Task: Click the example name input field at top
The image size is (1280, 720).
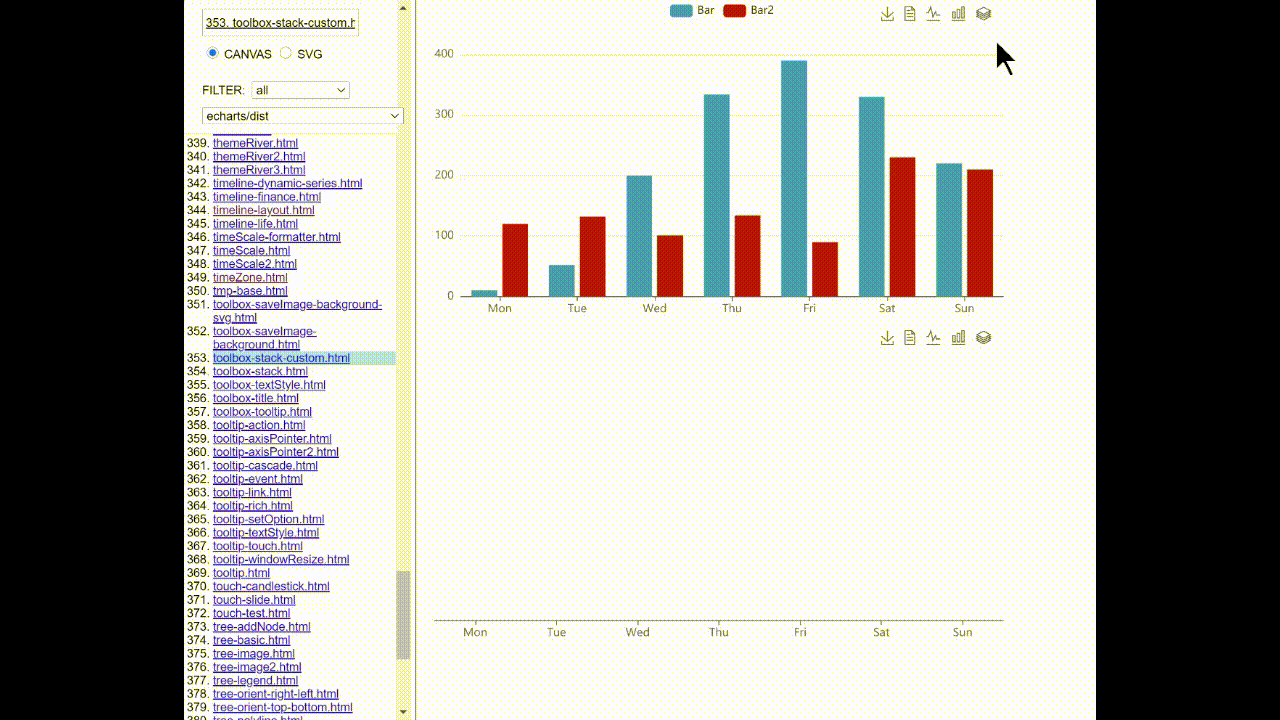Action: point(280,21)
